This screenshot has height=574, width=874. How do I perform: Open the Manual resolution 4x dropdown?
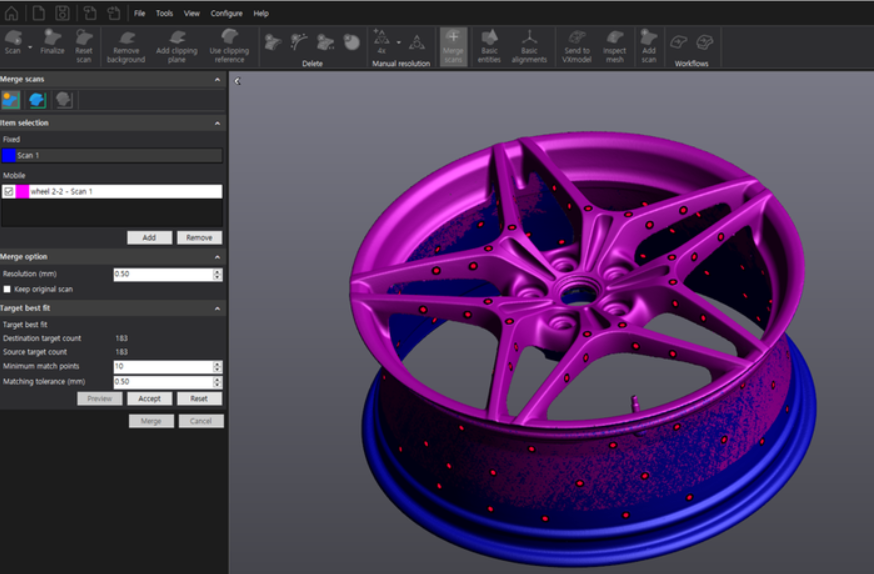click(x=398, y=43)
